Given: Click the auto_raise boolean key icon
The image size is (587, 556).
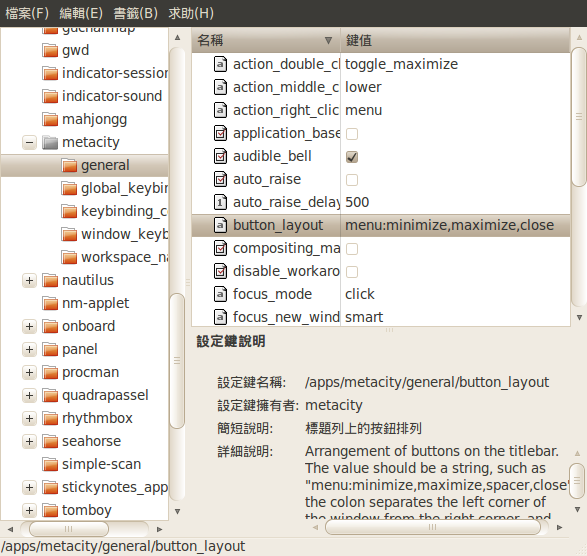Looking at the screenshot, I should coord(220,179).
